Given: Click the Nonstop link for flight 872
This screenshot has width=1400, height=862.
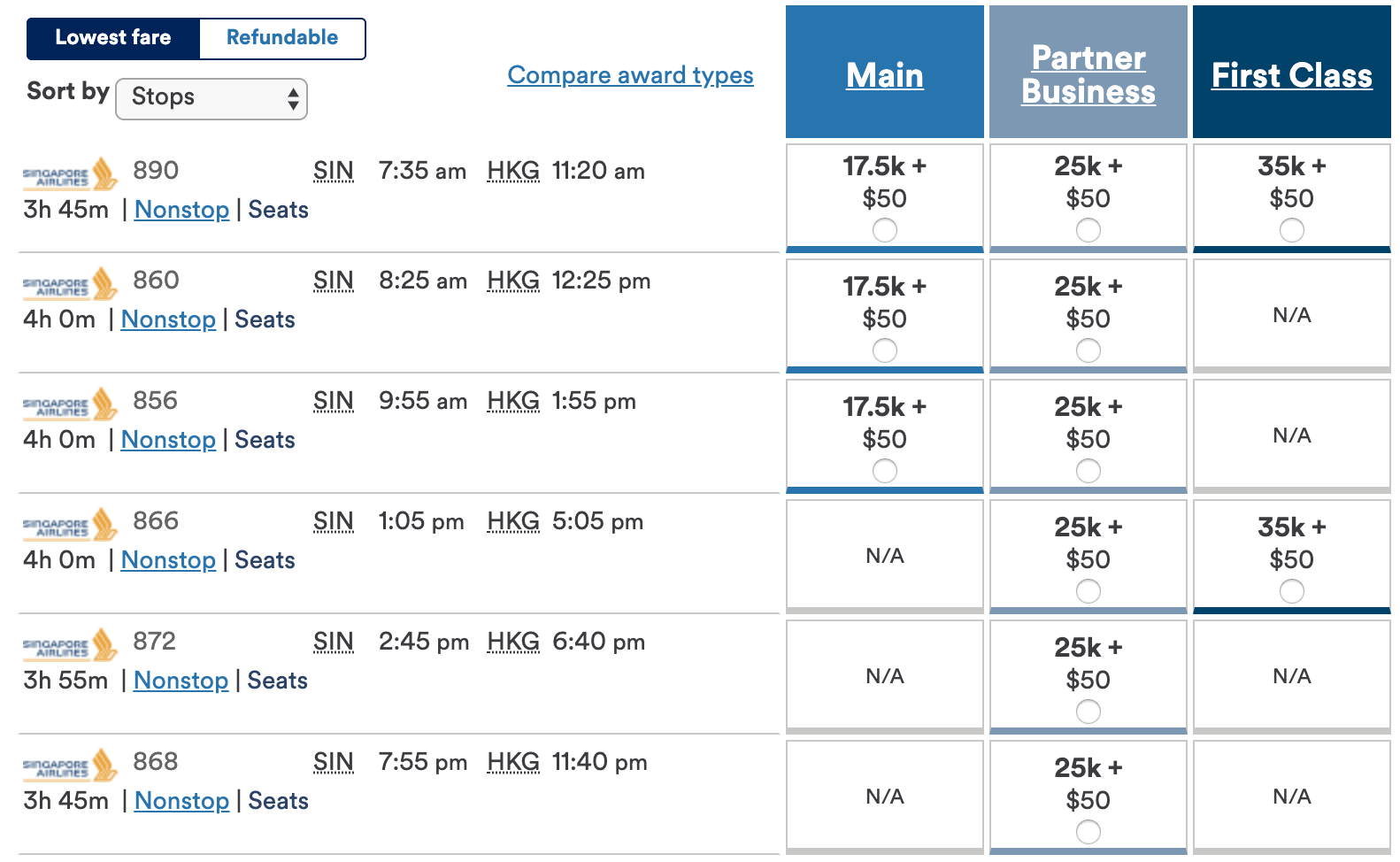Looking at the screenshot, I should pyautogui.click(x=181, y=681).
